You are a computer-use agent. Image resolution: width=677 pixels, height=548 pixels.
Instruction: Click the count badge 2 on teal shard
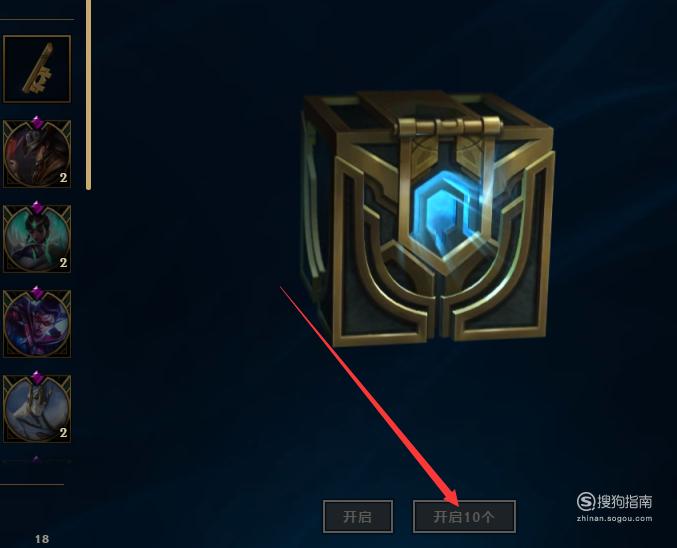point(63,263)
